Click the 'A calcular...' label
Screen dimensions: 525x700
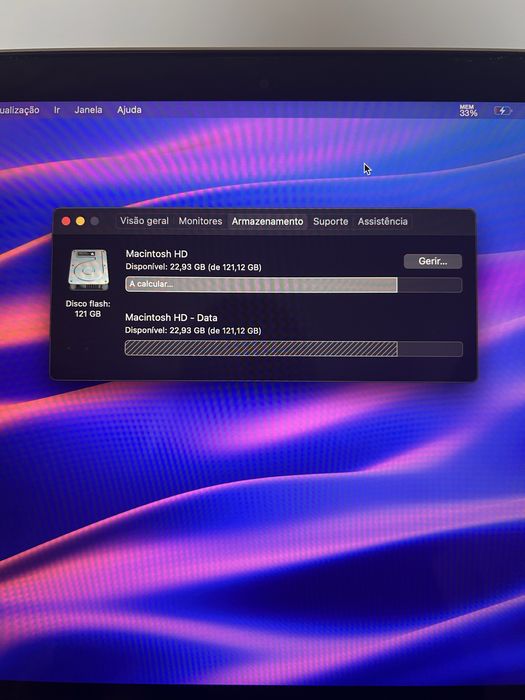[150, 284]
